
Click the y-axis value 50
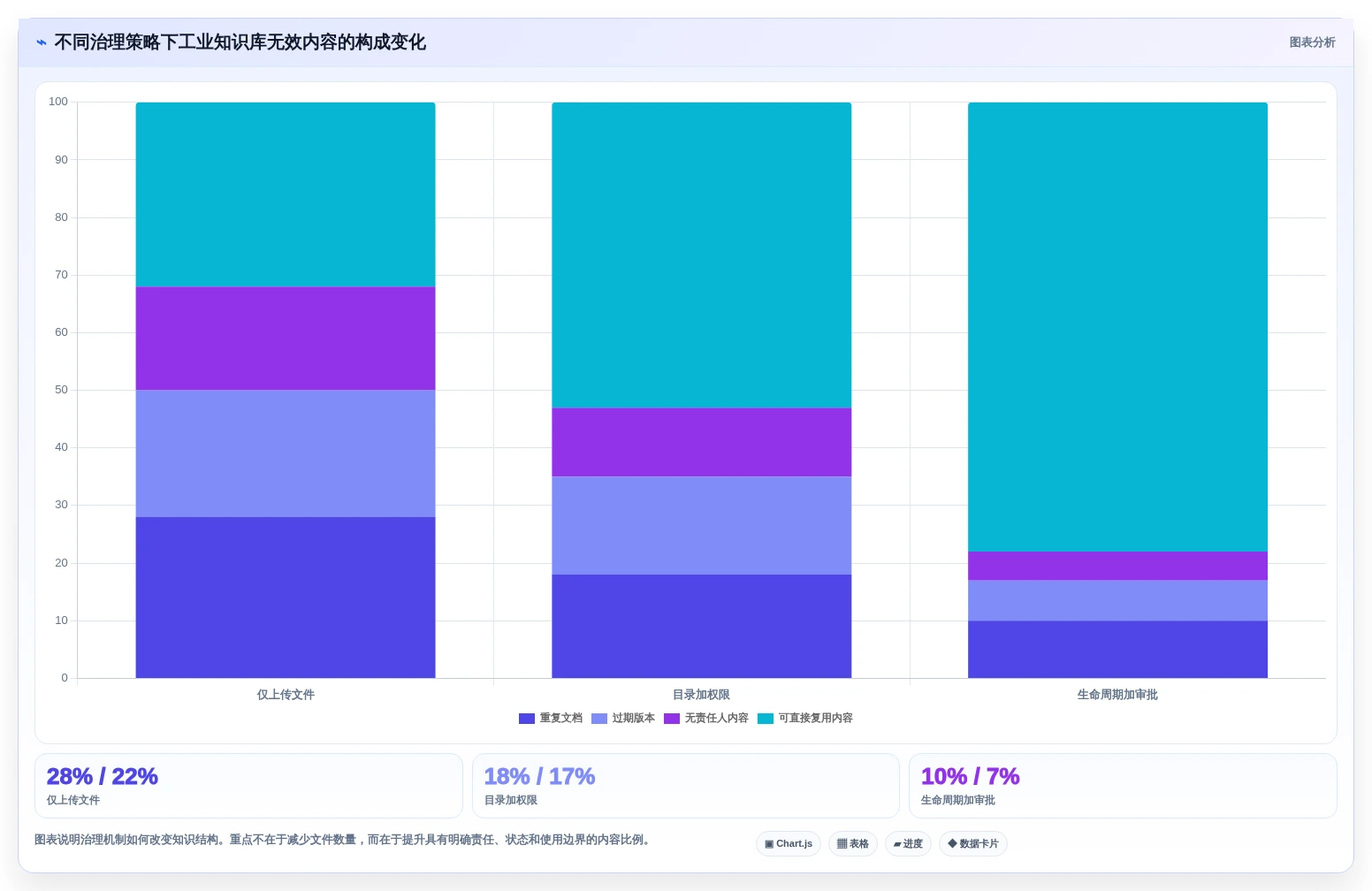coord(61,390)
